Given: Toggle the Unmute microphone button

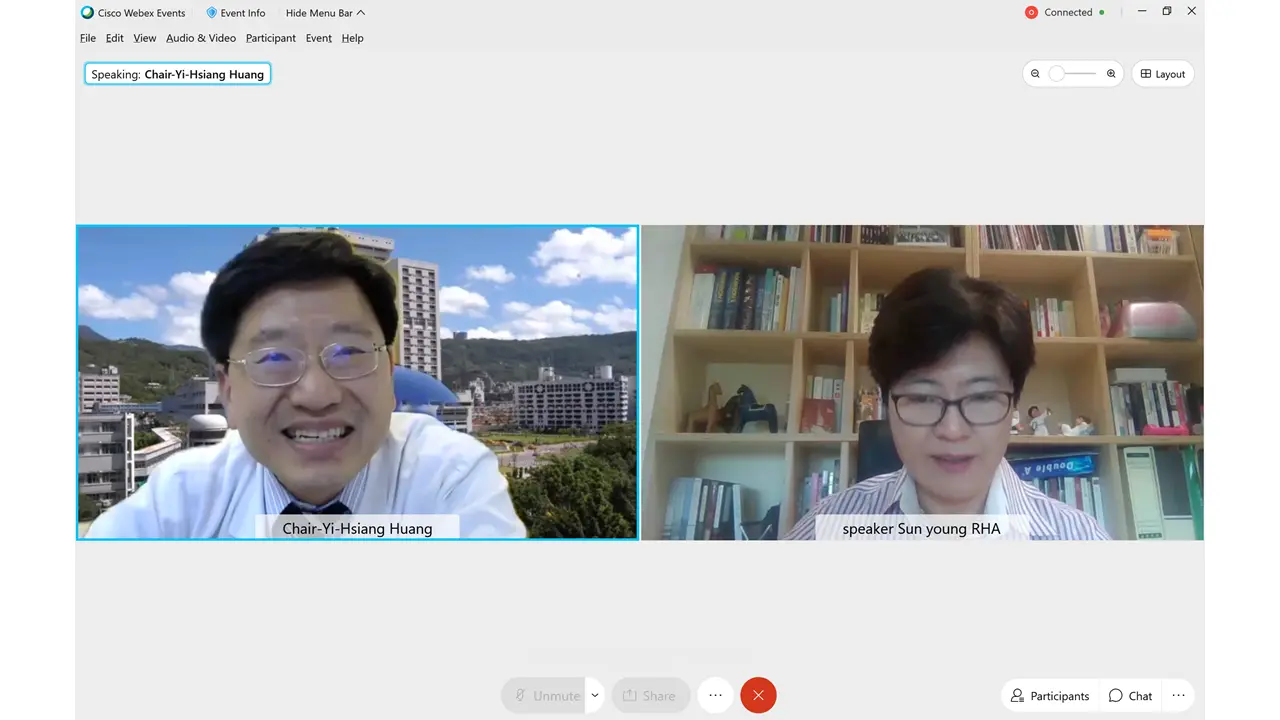Looking at the screenshot, I should click(x=545, y=695).
